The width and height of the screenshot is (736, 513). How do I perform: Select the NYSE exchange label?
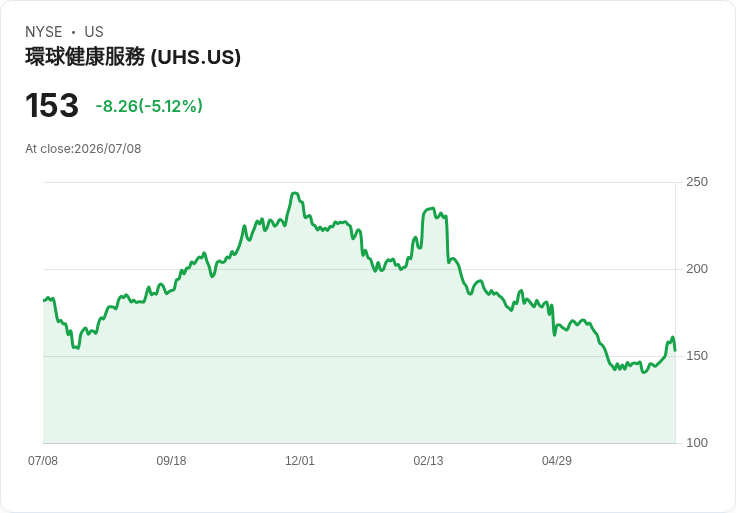pos(44,32)
